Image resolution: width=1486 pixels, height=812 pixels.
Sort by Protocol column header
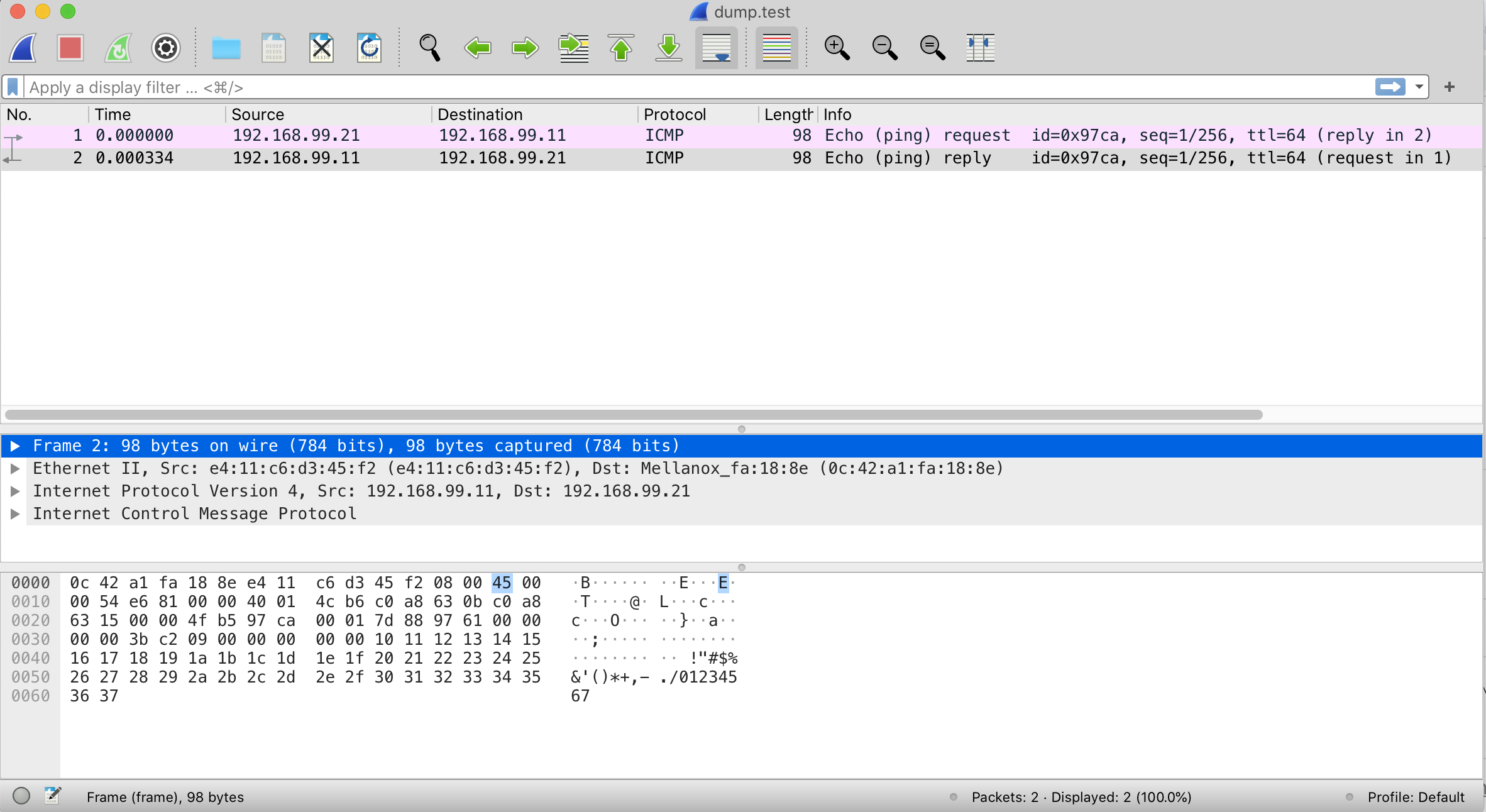click(x=674, y=114)
